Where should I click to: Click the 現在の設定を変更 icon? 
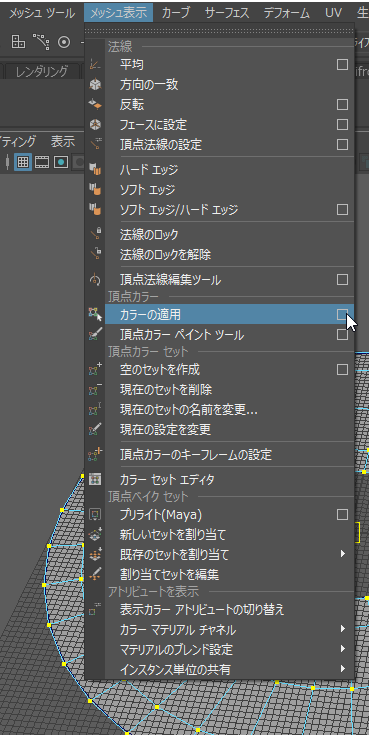tap(95, 429)
